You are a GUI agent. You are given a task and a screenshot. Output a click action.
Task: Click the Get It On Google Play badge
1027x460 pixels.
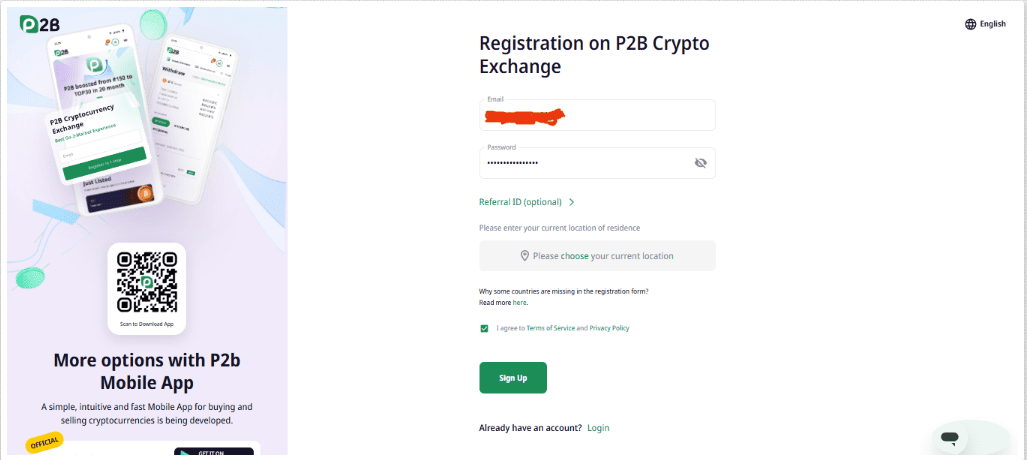point(214,451)
